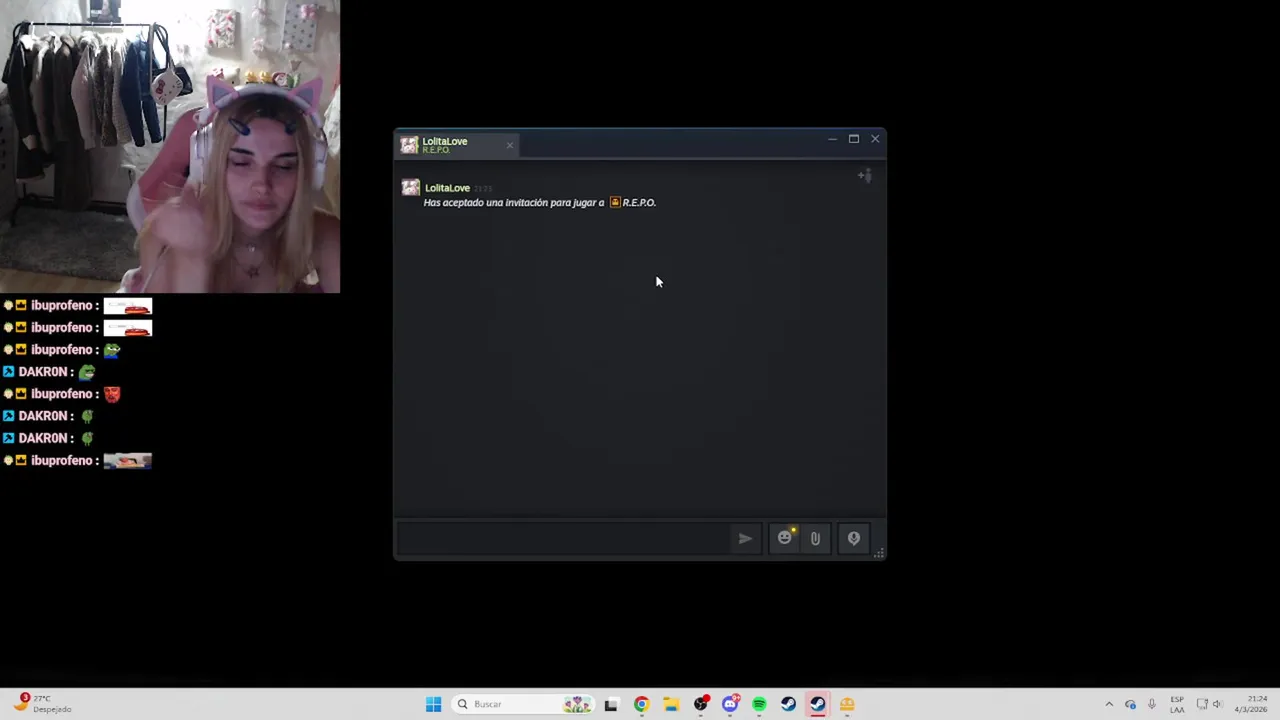The width and height of the screenshot is (1280, 720).
Task: Click the highlighted Steam chat taskbar icon
Action: tap(818, 704)
